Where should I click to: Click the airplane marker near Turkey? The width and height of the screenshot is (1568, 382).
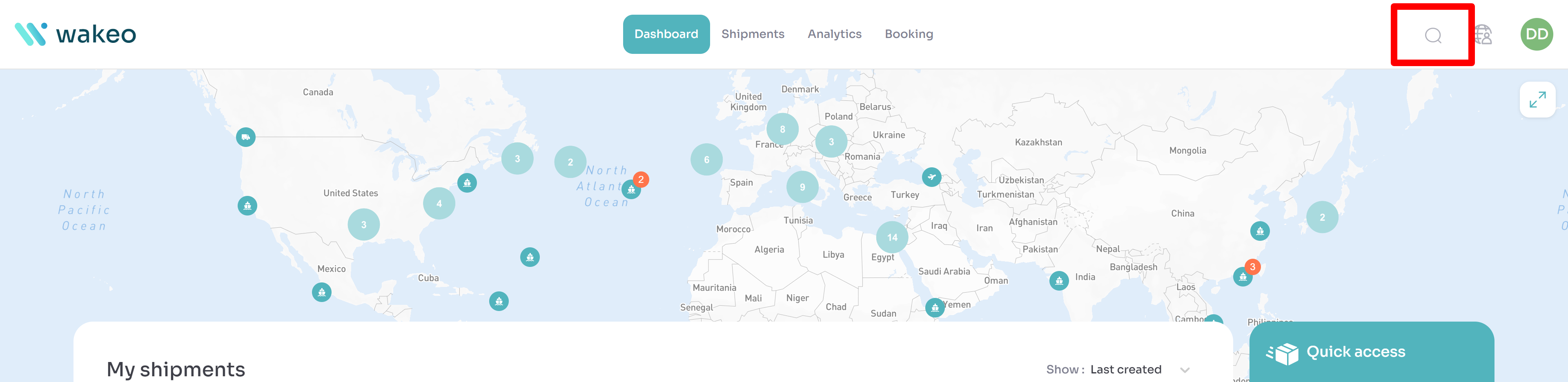point(931,177)
